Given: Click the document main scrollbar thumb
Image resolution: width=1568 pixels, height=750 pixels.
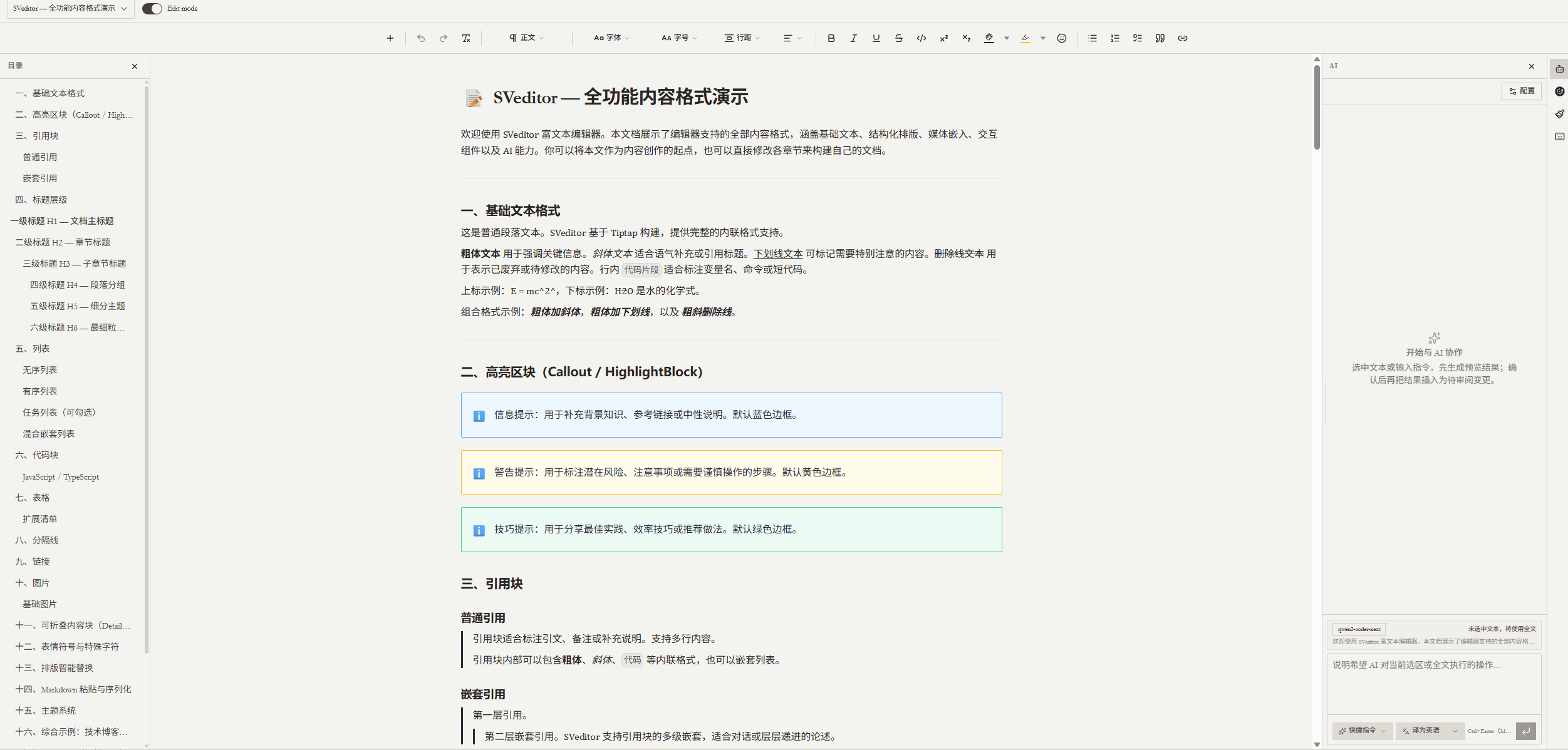Looking at the screenshot, I should [x=1317, y=107].
